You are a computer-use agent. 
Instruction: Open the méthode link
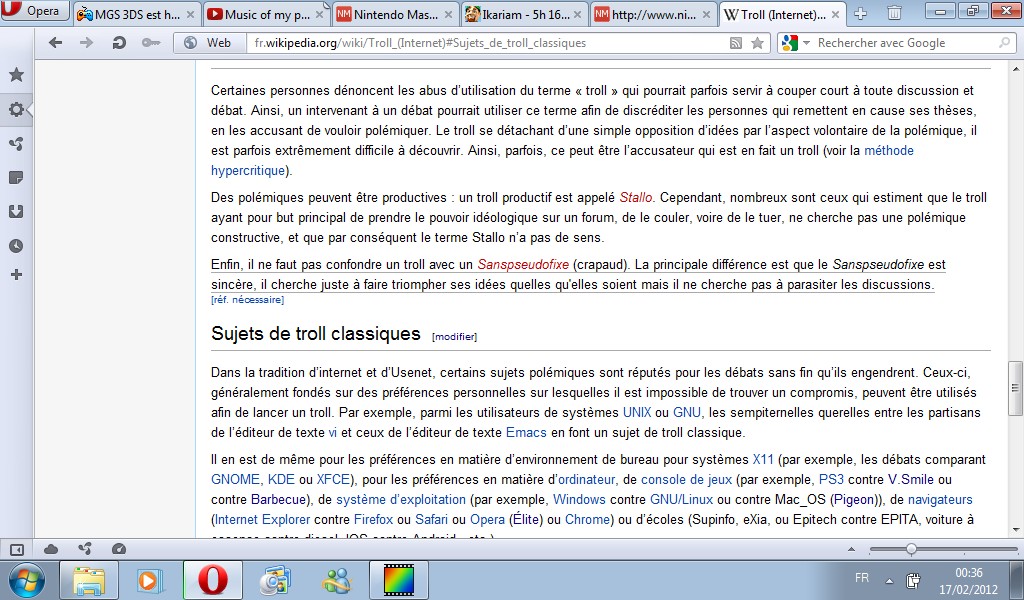889,151
